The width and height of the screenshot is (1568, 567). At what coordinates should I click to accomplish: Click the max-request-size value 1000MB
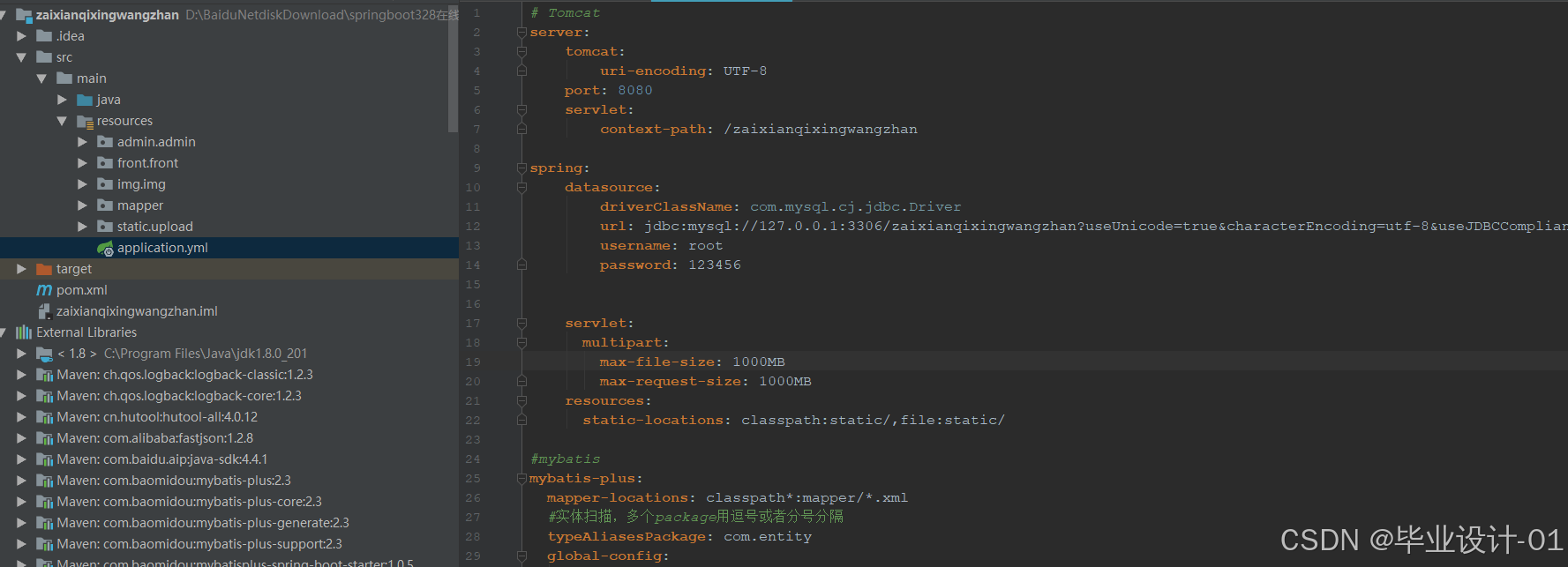point(785,382)
